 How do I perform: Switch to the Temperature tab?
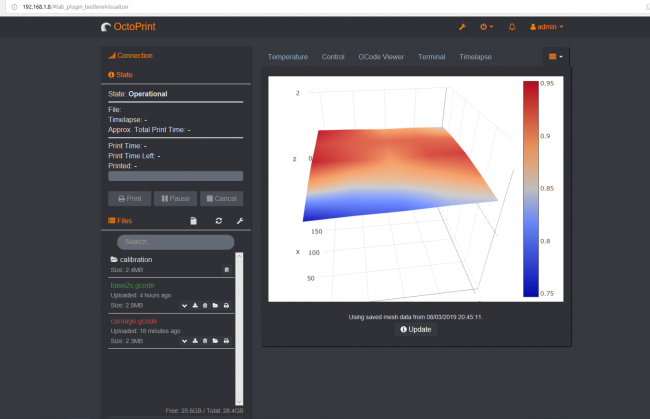click(x=288, y=57)
